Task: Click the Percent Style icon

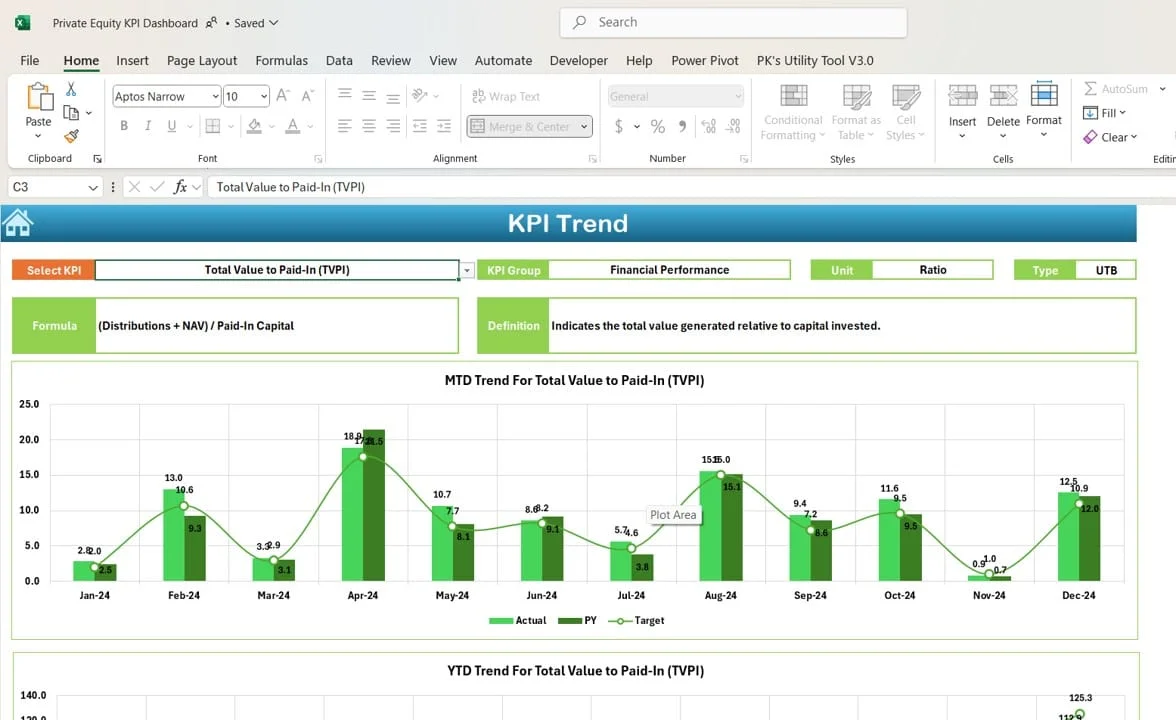Action: tap(657, 126)
